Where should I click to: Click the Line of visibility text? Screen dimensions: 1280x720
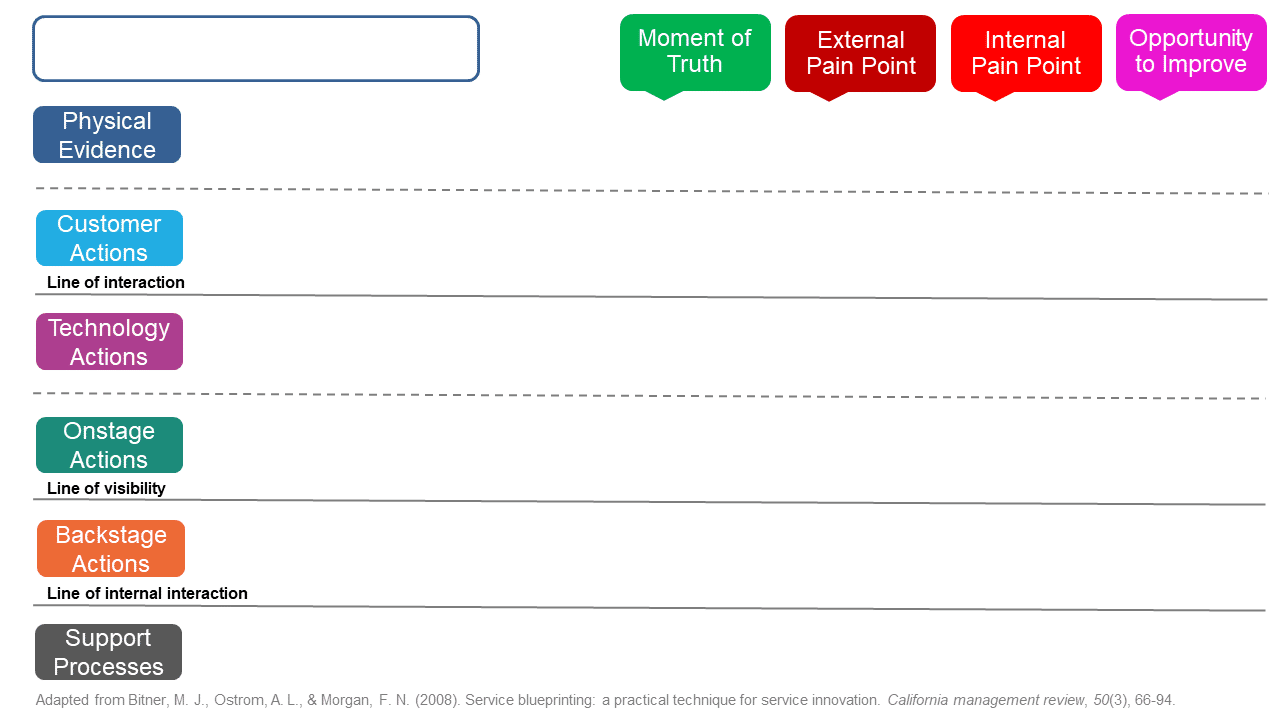click(x=106, y=489)
